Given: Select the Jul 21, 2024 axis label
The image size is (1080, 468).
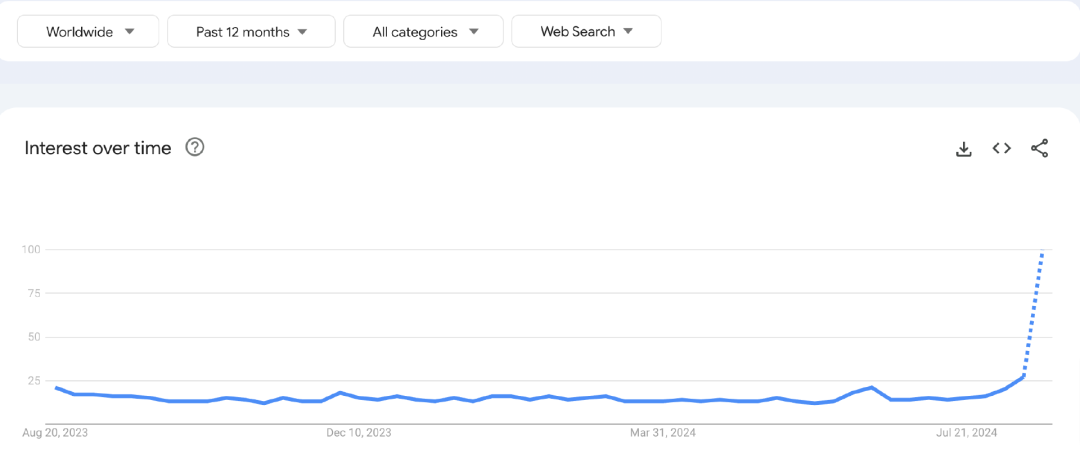Looking at the screenshot, I should 966,433.
